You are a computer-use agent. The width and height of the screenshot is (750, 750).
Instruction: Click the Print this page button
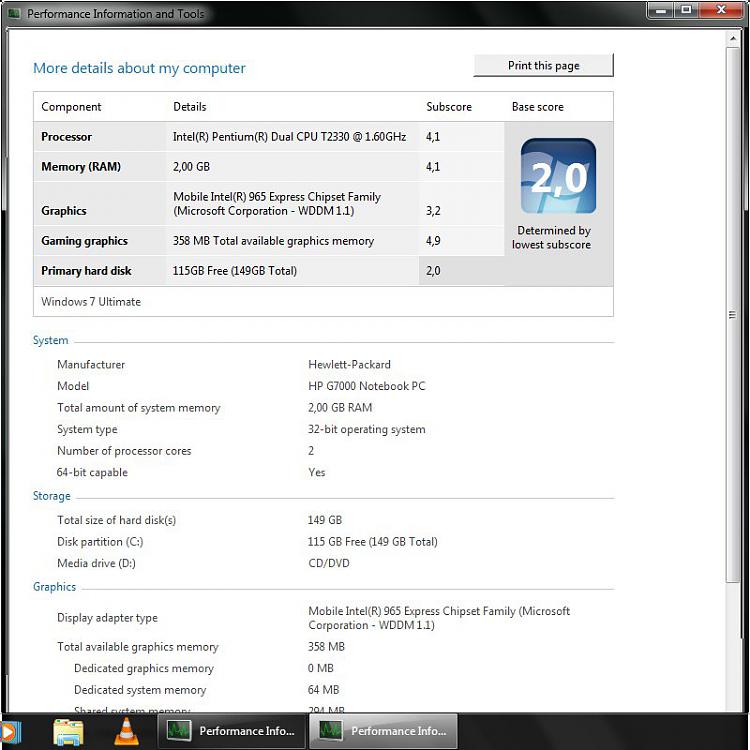pos(543,65)
